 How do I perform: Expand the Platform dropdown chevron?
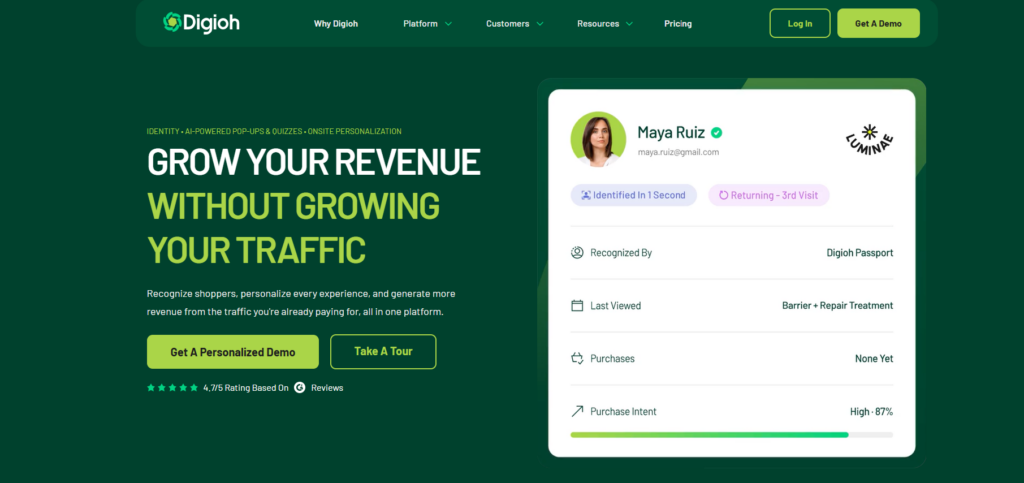[448, 23]
